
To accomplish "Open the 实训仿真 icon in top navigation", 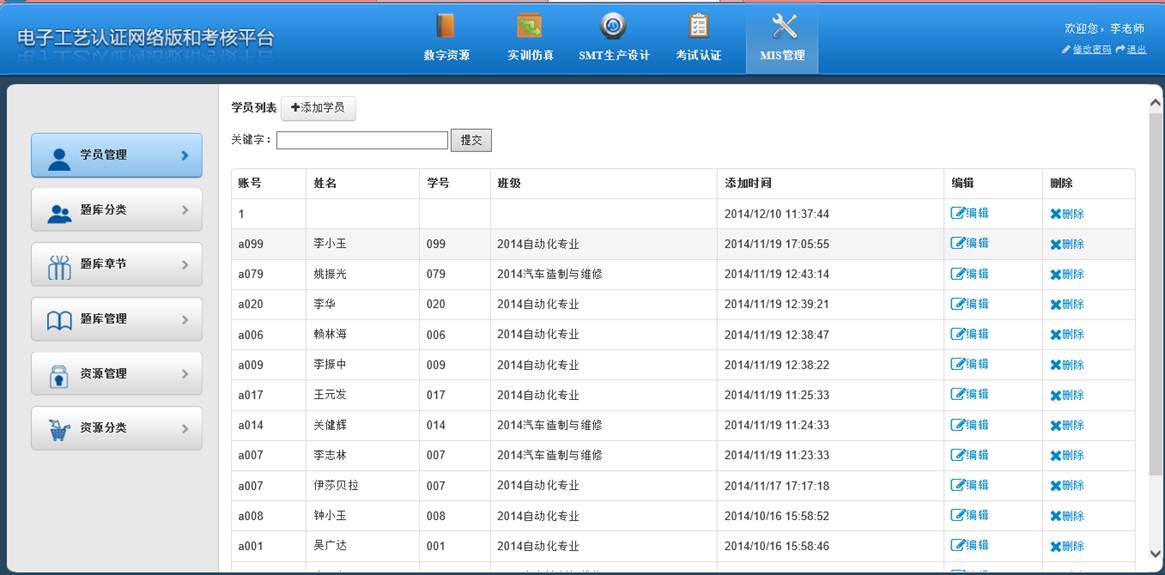I will [529, 26].
